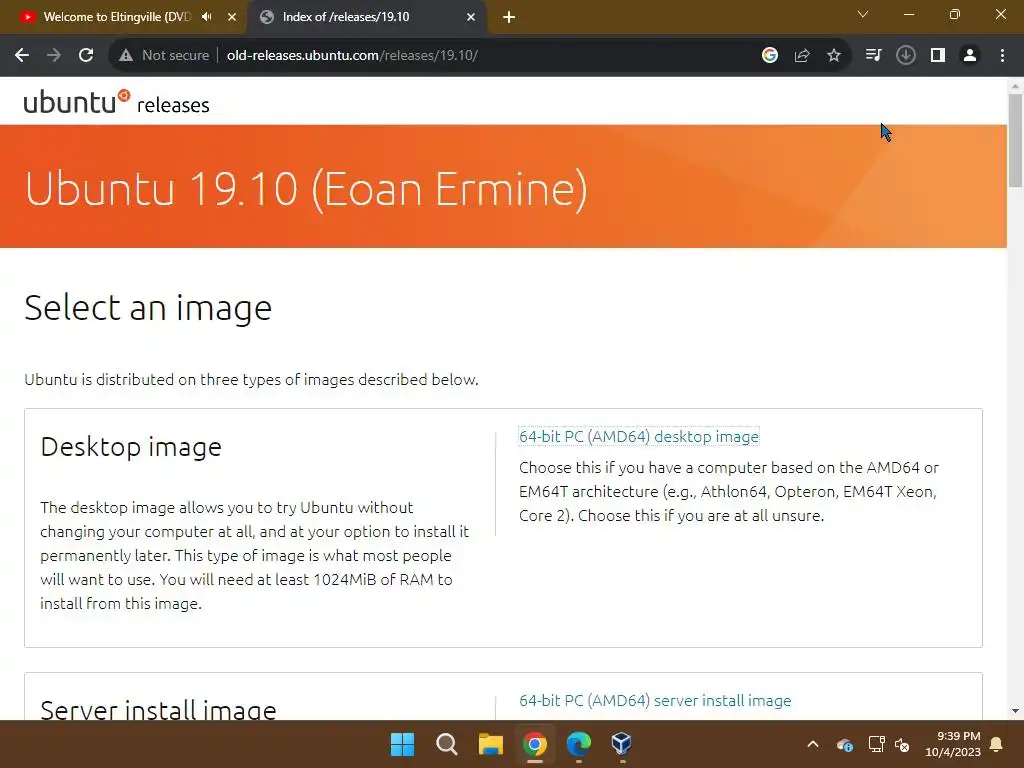Close the Index of /releases/19.10 tab
Image resolution: width=1024 pixels, height=768 pixels.
point(471,17)
